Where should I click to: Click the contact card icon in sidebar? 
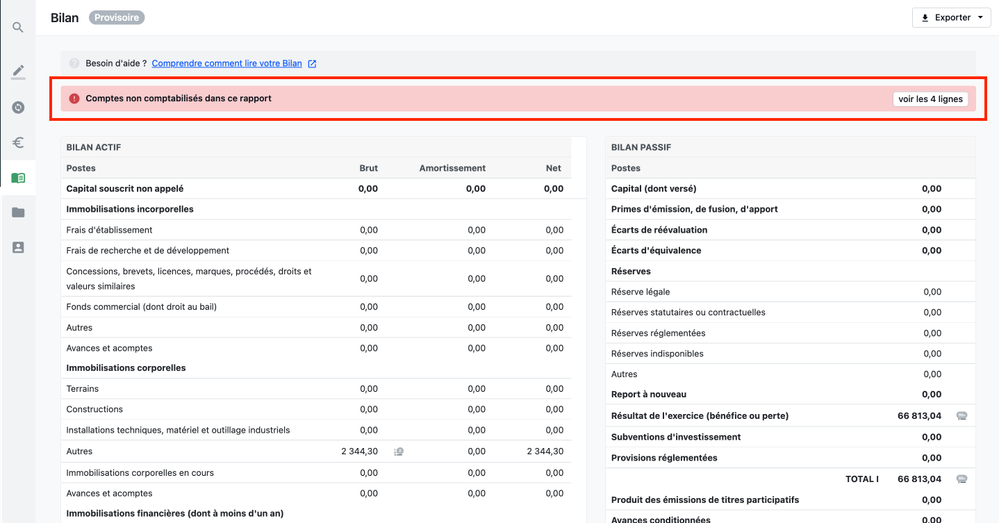pyautogui.click(x=18, y=247)
